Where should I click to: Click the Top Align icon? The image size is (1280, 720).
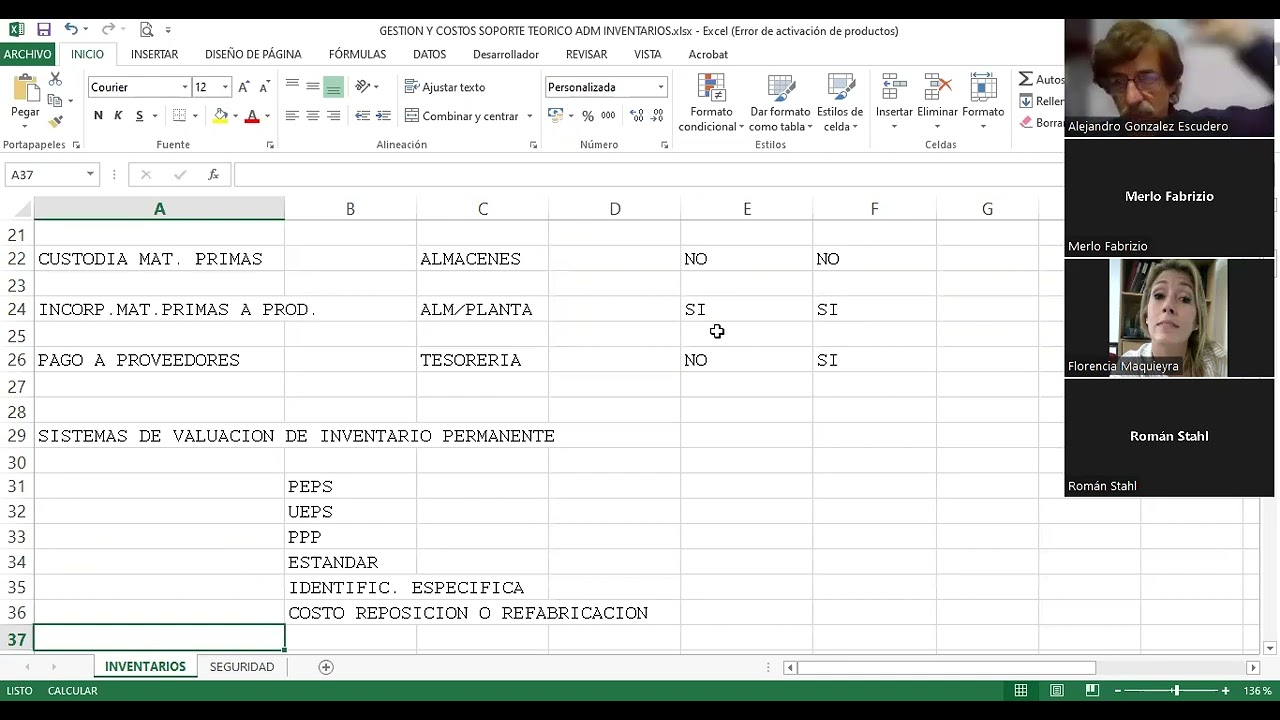pos(292,87)
